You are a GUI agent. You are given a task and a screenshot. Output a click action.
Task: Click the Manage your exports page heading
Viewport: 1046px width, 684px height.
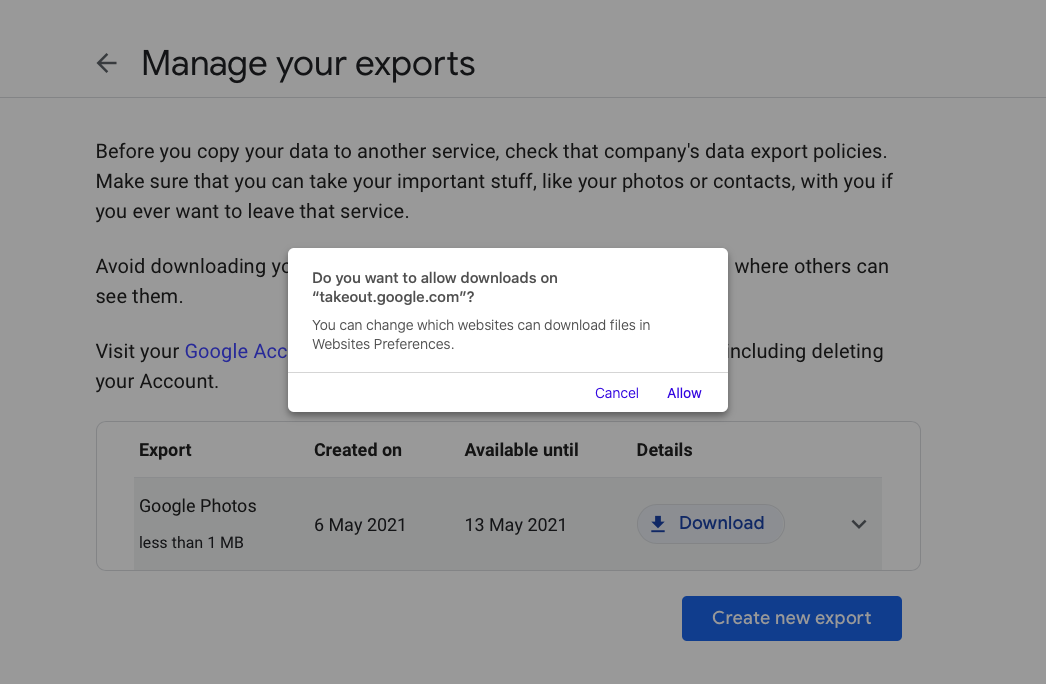tap(308, 64)
